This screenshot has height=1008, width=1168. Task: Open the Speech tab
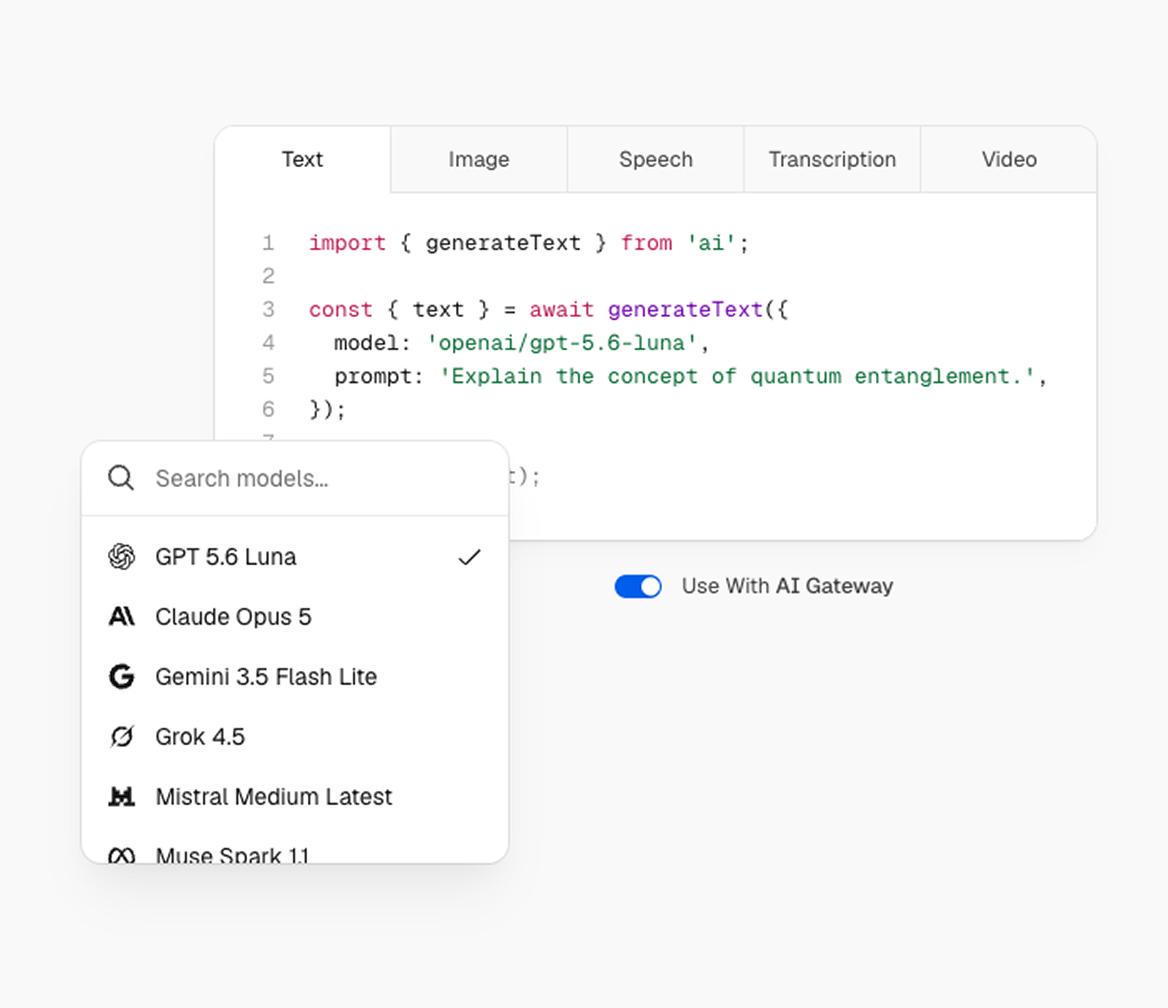pyautogui.click(x=656, y=159)
